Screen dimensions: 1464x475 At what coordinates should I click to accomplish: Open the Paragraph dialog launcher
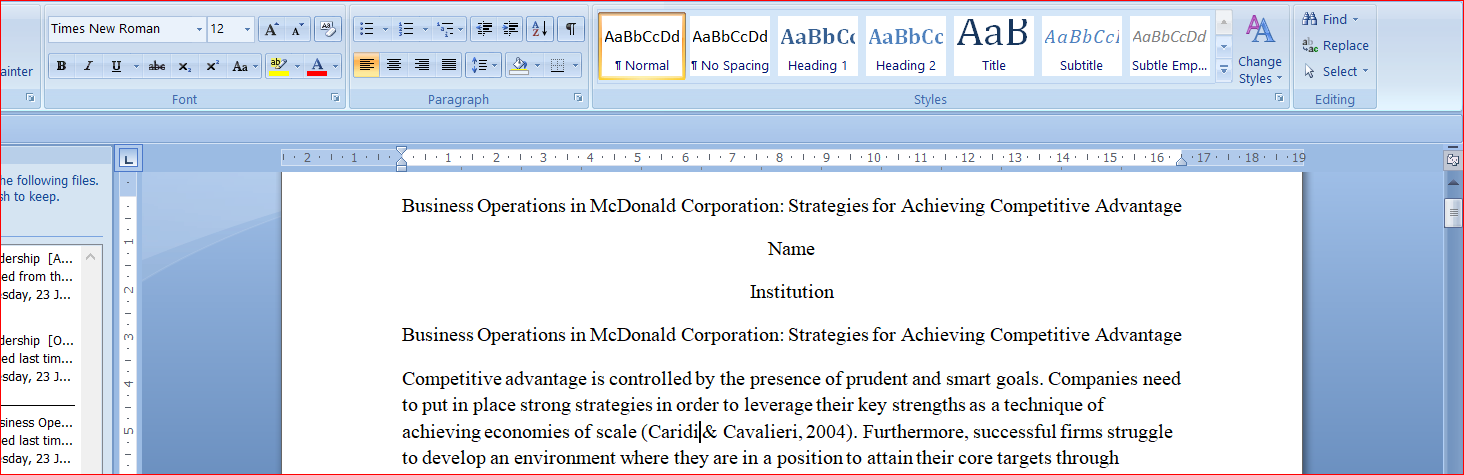click(578, 98)
